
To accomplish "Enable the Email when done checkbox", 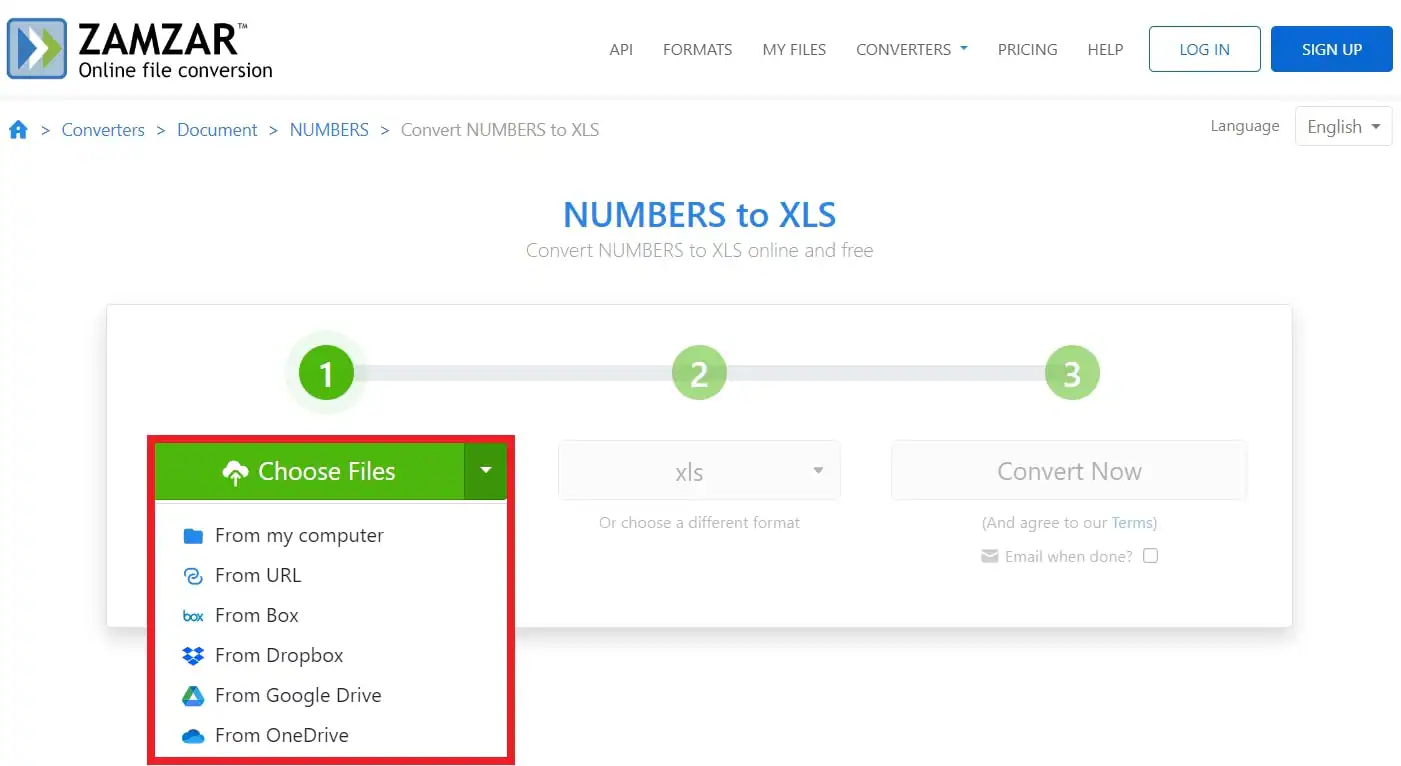I will 1150,556.
